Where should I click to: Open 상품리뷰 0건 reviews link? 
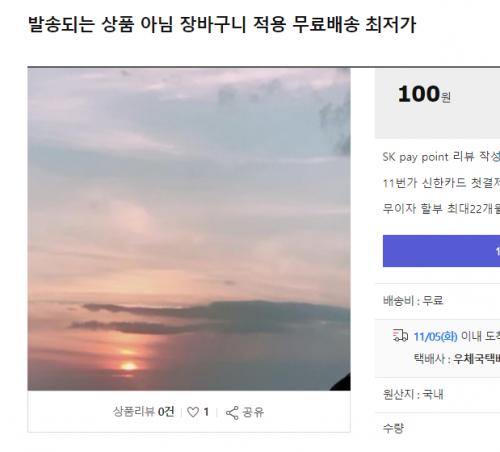point(144,412)
